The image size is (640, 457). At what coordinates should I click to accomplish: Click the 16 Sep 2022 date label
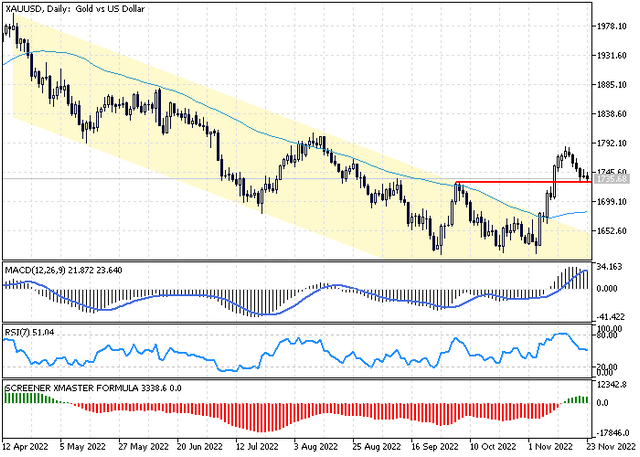pyautogui.click(x=434, y=446)
